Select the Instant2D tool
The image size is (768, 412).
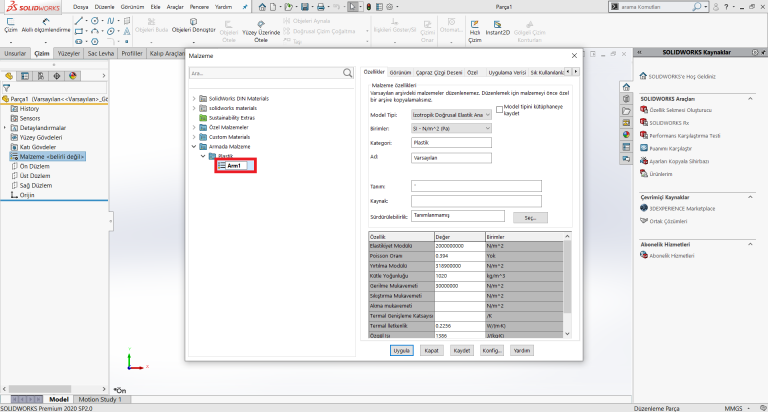tap(498, 25)
